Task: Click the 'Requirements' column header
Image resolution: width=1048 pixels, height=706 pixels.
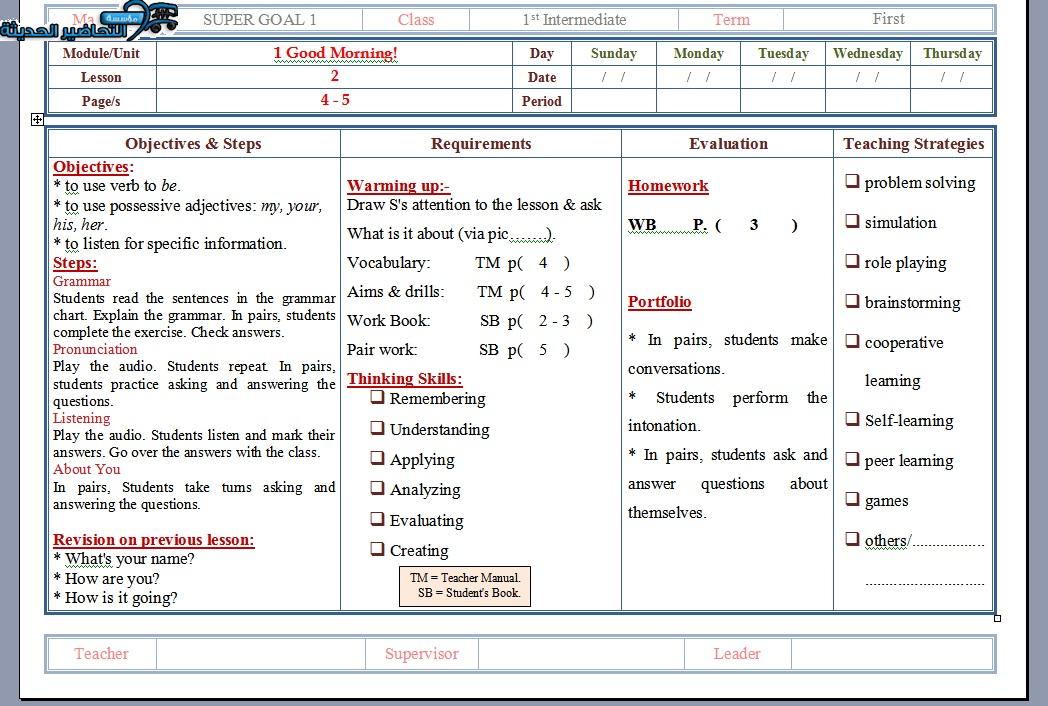Action: (481, 144)
